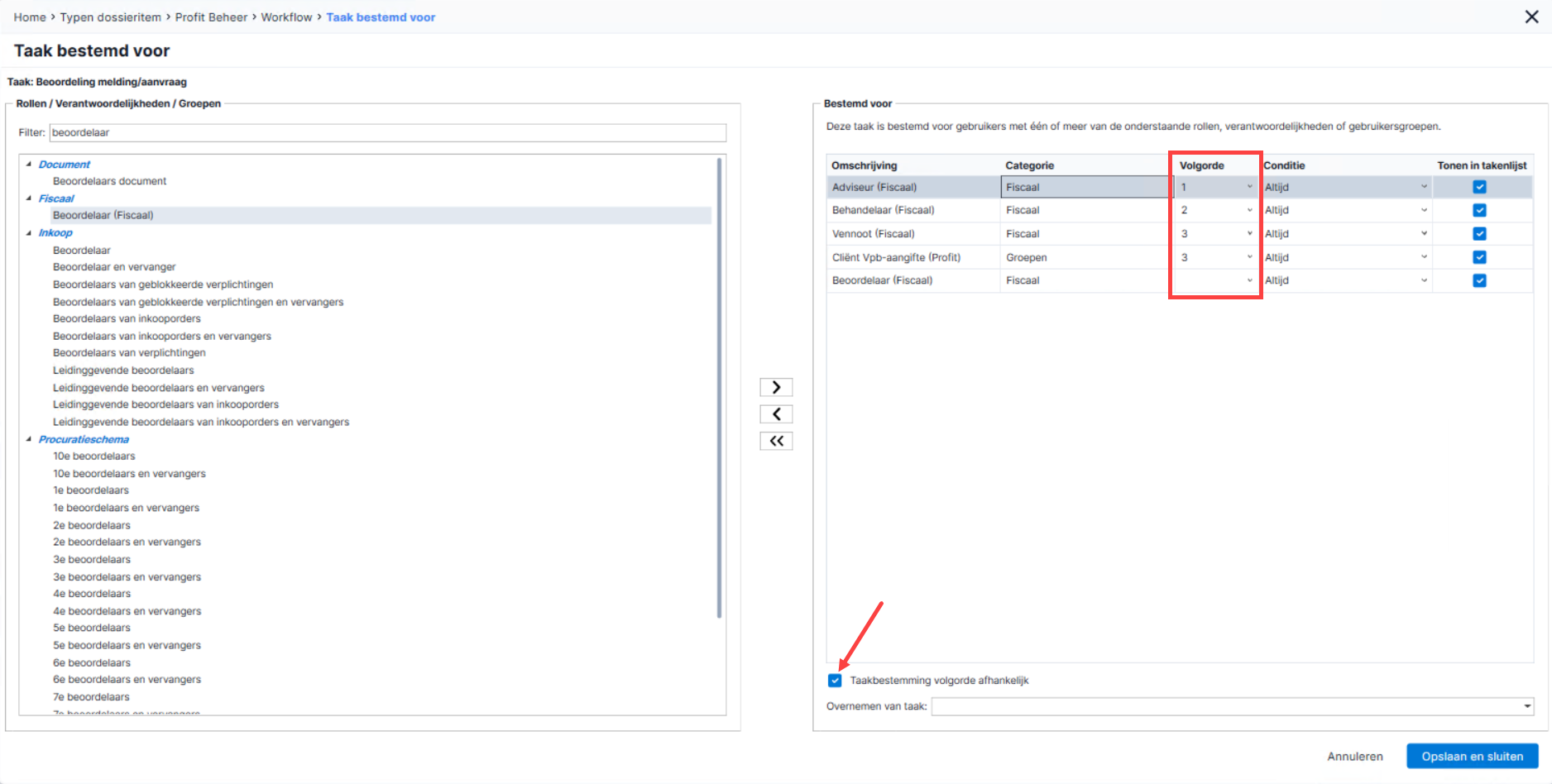Screen dimensions: 1552x784
Task: Toggle Taakbestemming volgorde afhankelijk checkbox
Action: click(x=835, y=681)
